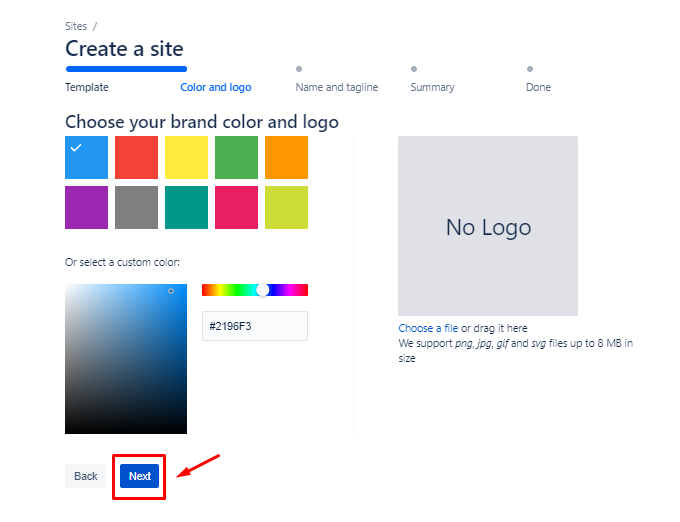680x522 pixels.
Task: Select the gray brand color swatch
Action: point(136,207)
